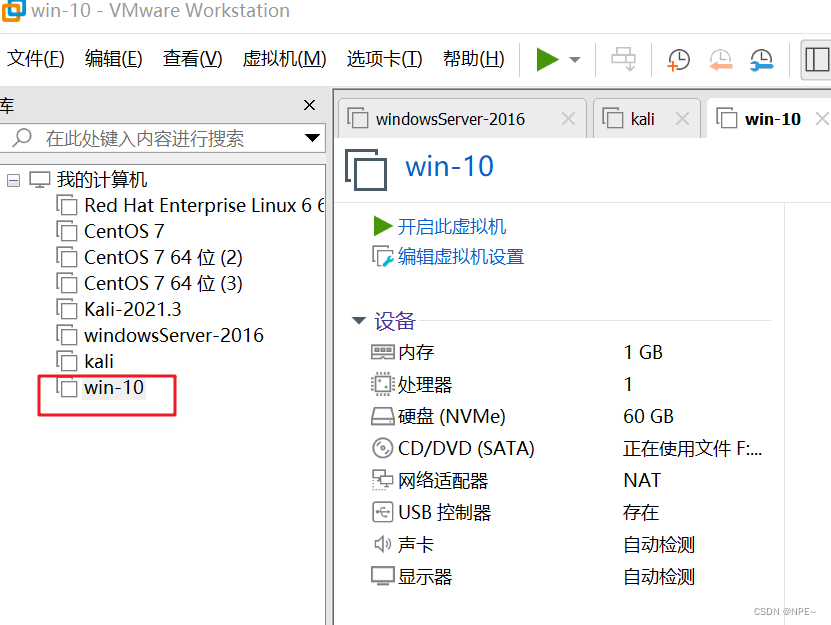
Task: Open the 帮助(H) menu
Action: (473, 58)
